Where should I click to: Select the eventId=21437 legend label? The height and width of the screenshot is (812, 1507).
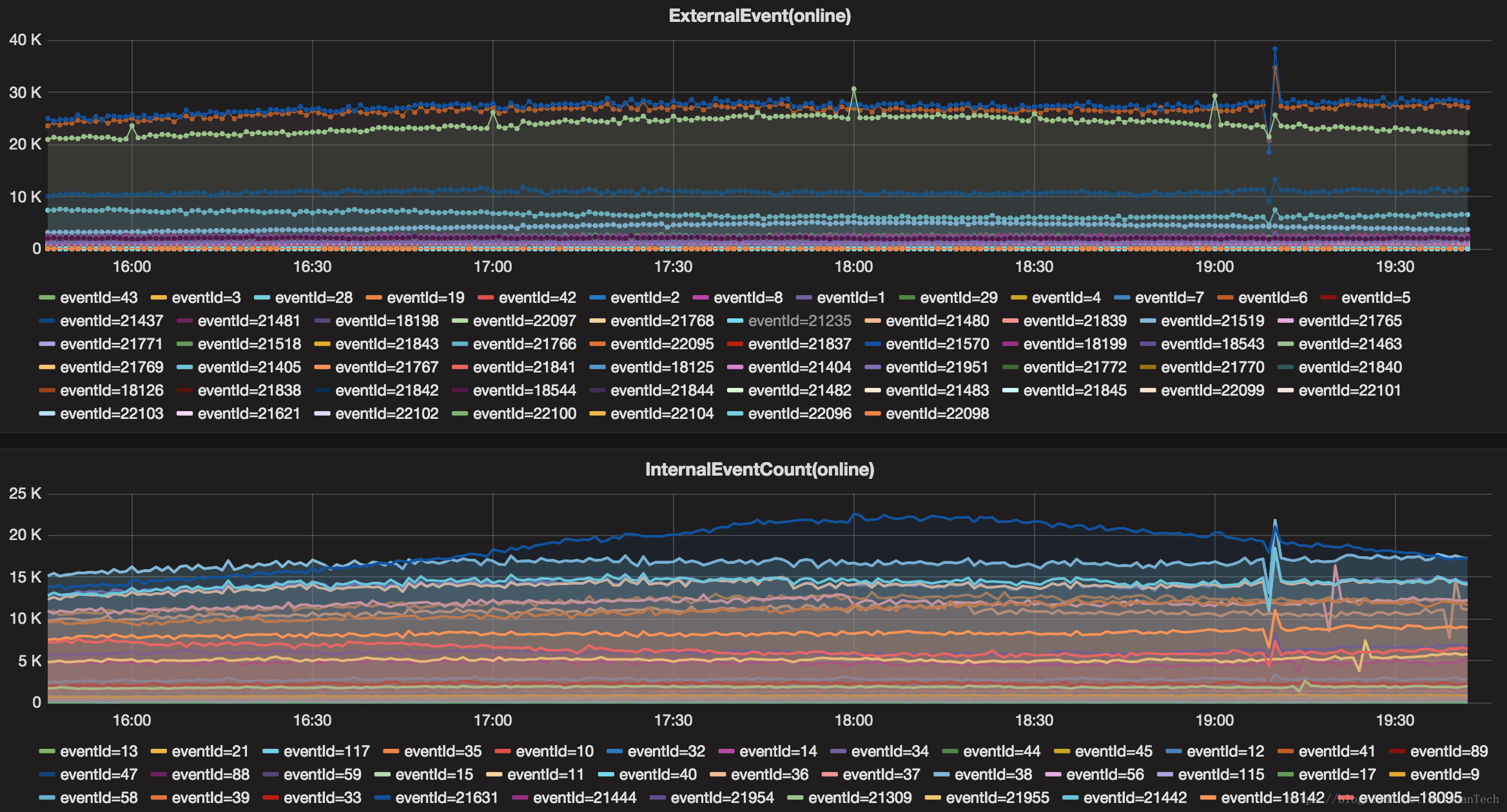(112, 321)
